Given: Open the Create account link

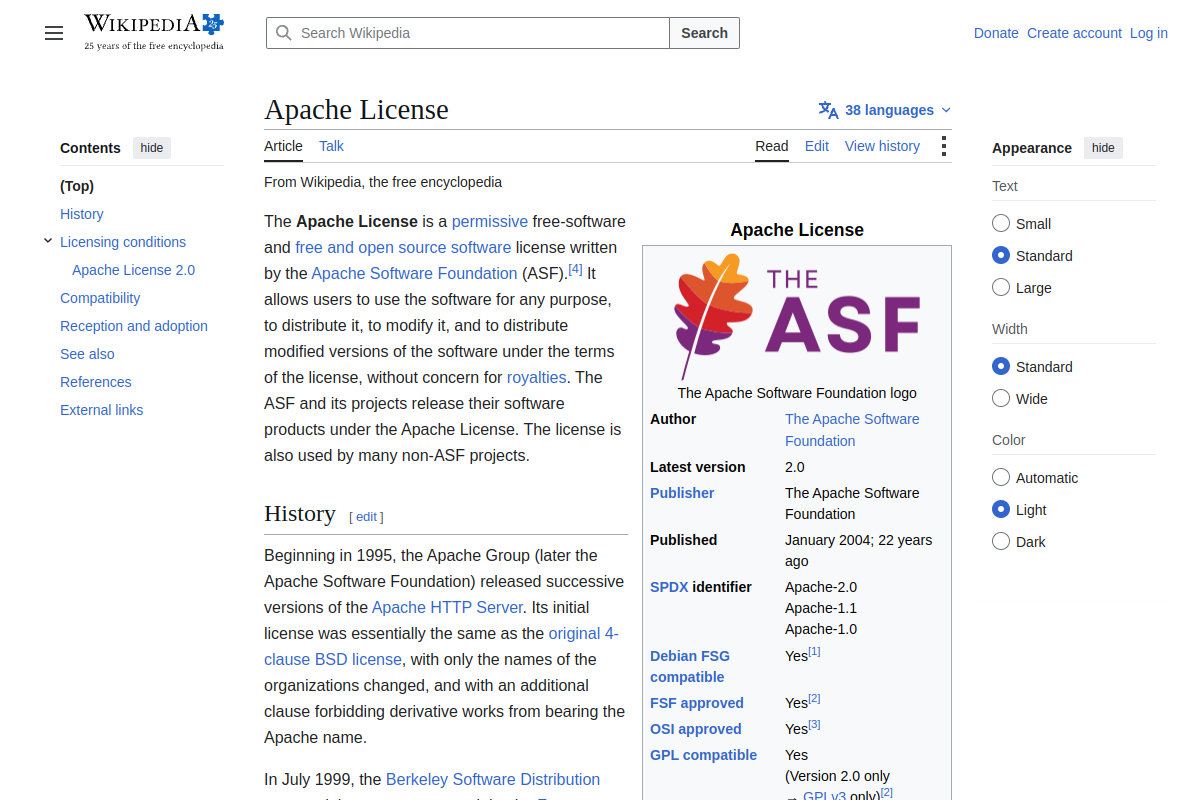Looking at the screenshot, I should 1074,33.
